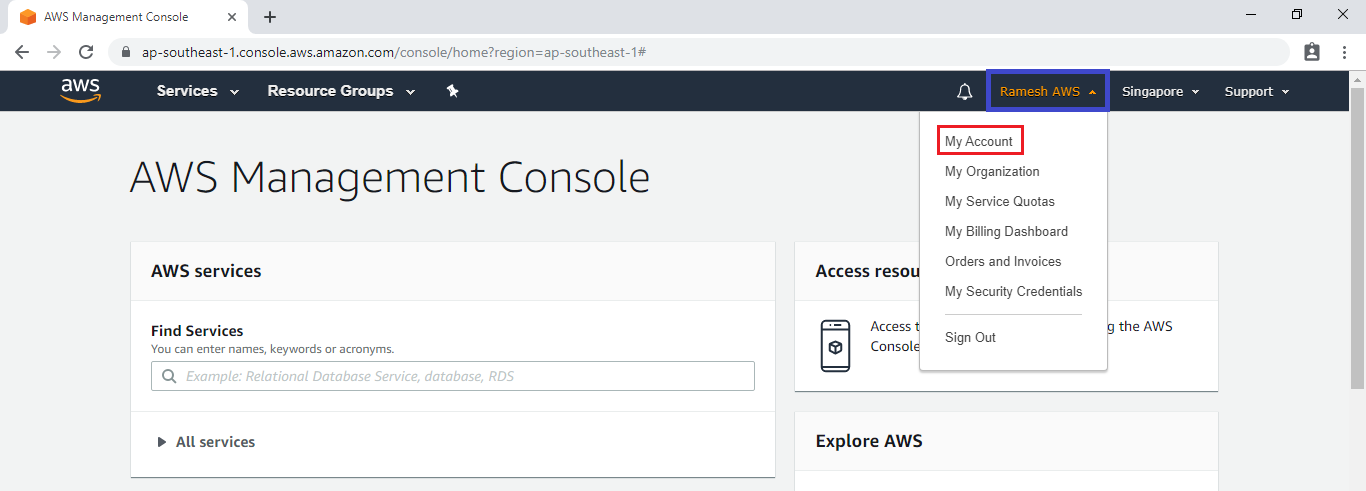1366x491 pixels.
Task: Select My Account from the menu
Action: (979, 141)
